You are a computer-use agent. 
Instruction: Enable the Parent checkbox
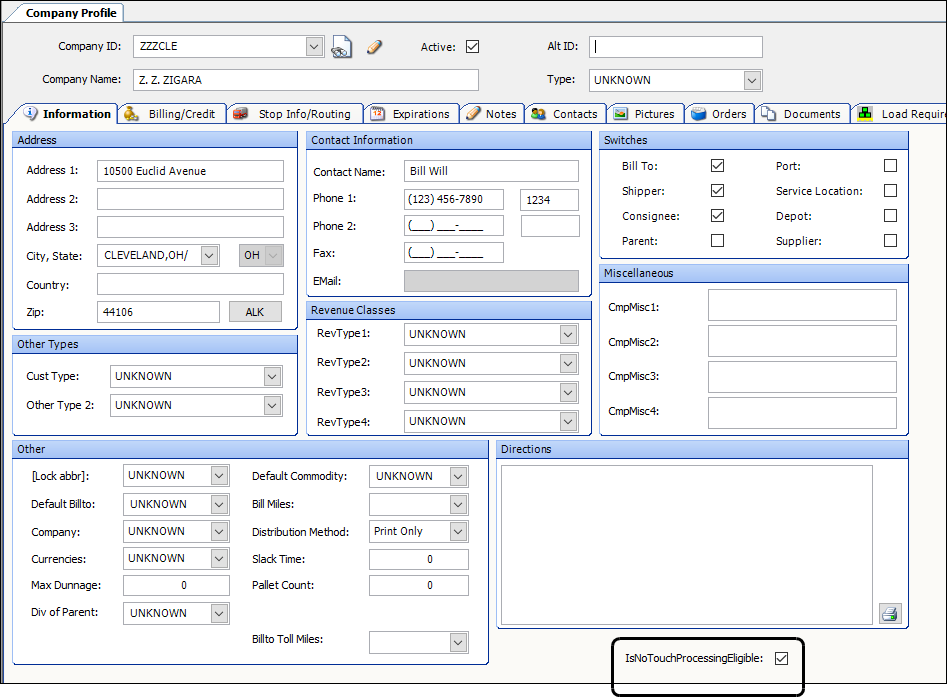point(717,241)
